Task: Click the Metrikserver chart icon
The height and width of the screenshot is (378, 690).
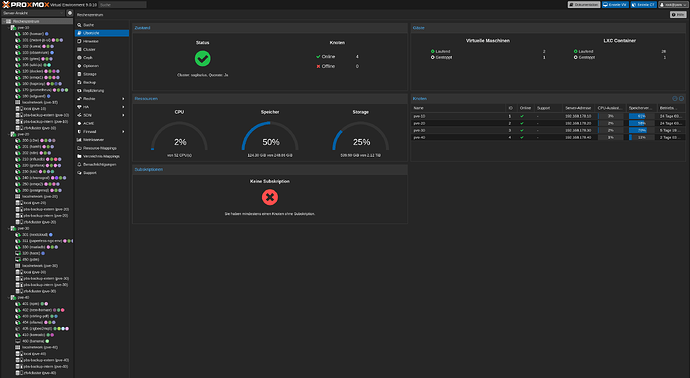Action: click(79, 140)
